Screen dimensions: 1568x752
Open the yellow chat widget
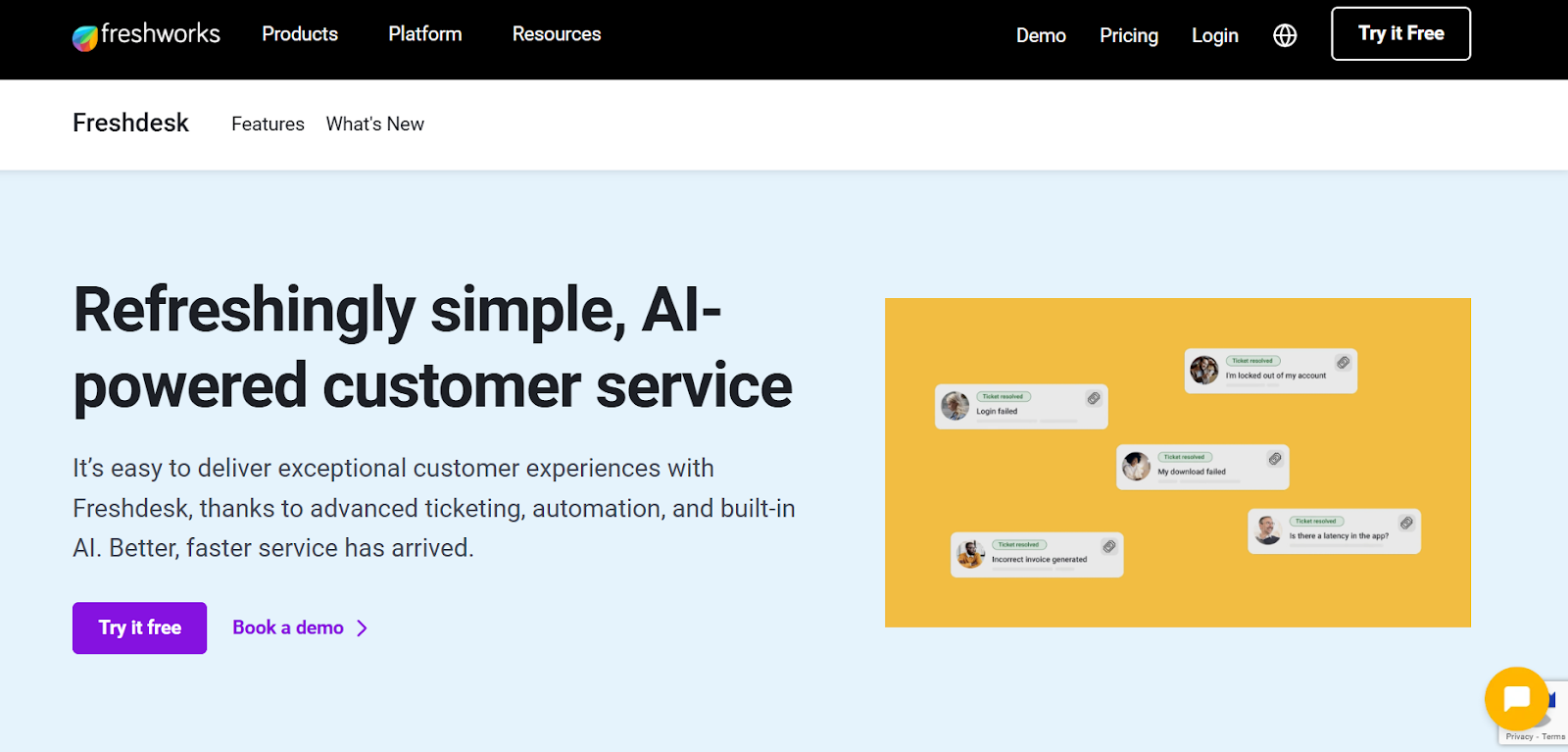coord(1516,698)
